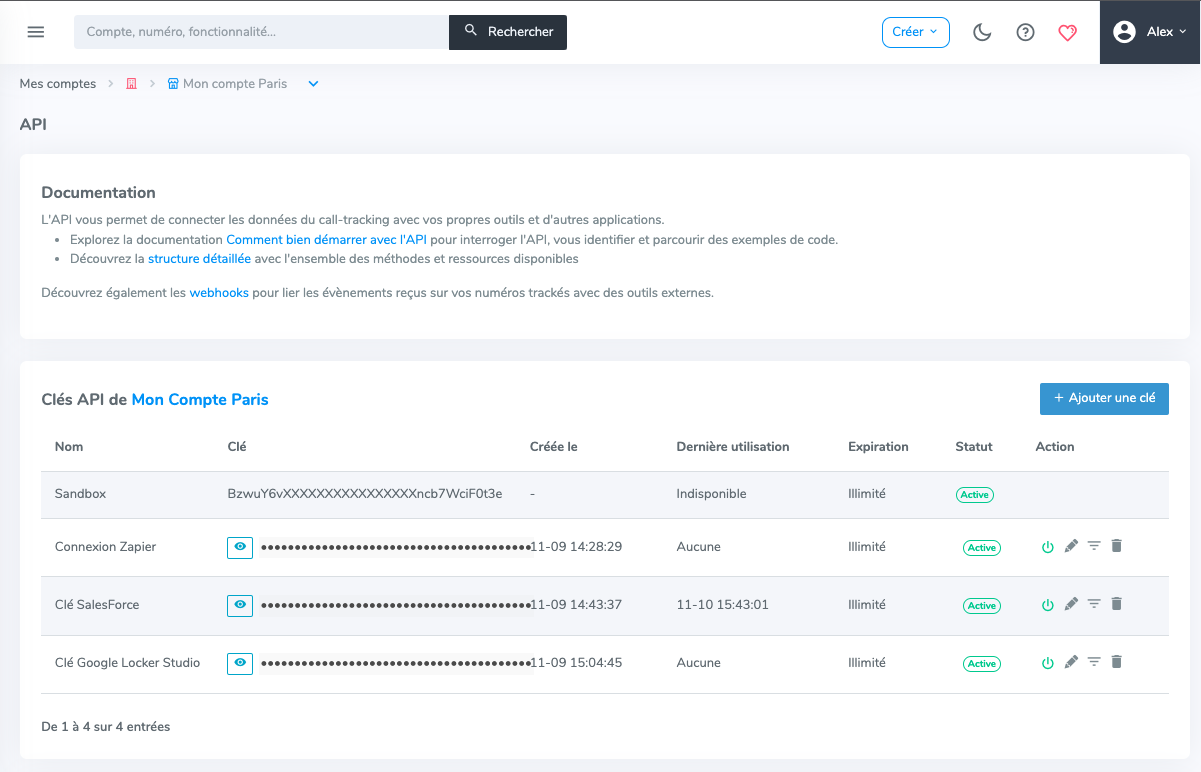Click the De 1 à 4 sur 4 entrées text
The image size is (1201, 772).
coord(106,727)
